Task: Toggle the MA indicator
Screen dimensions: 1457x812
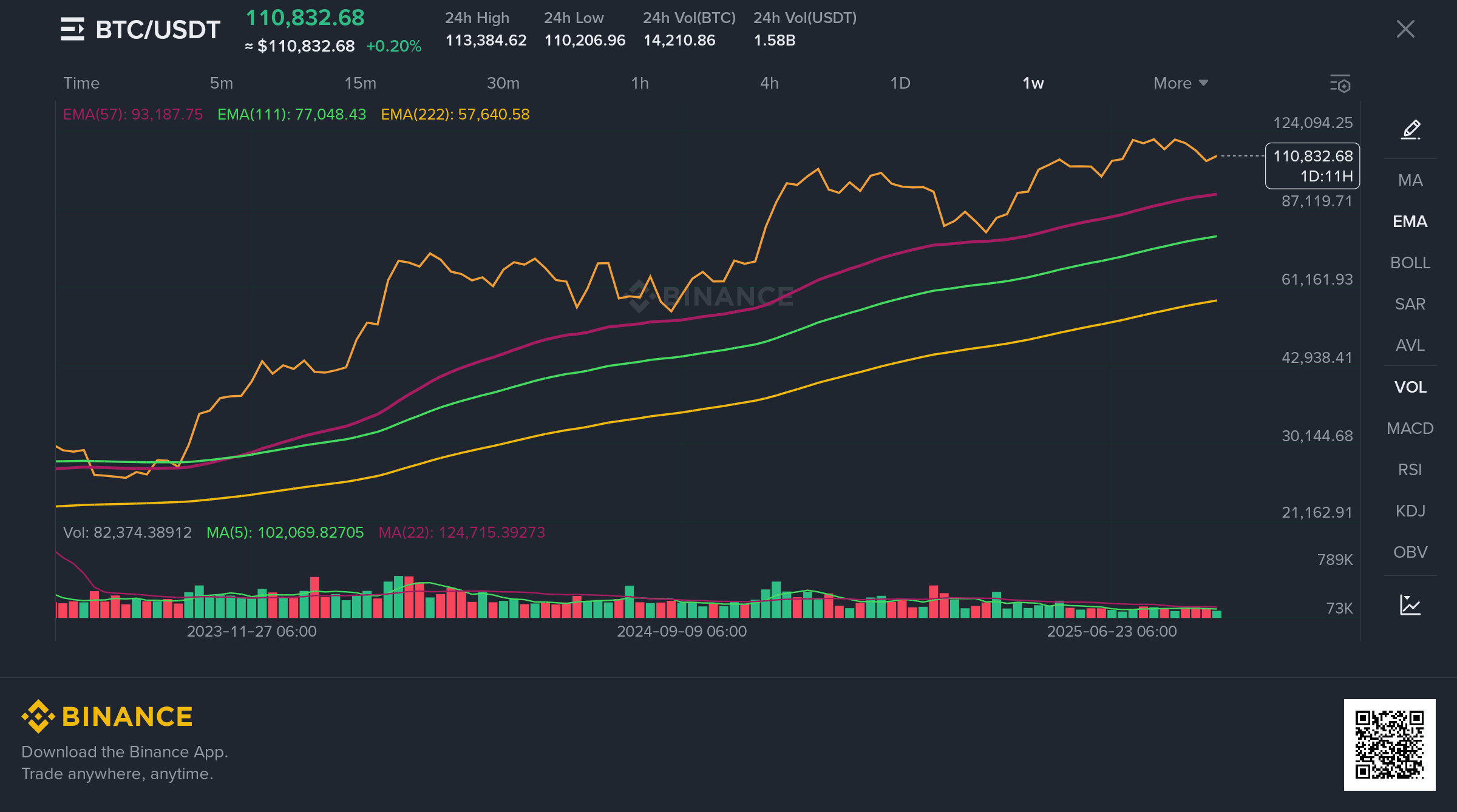Action: [x=1410, y=180]
